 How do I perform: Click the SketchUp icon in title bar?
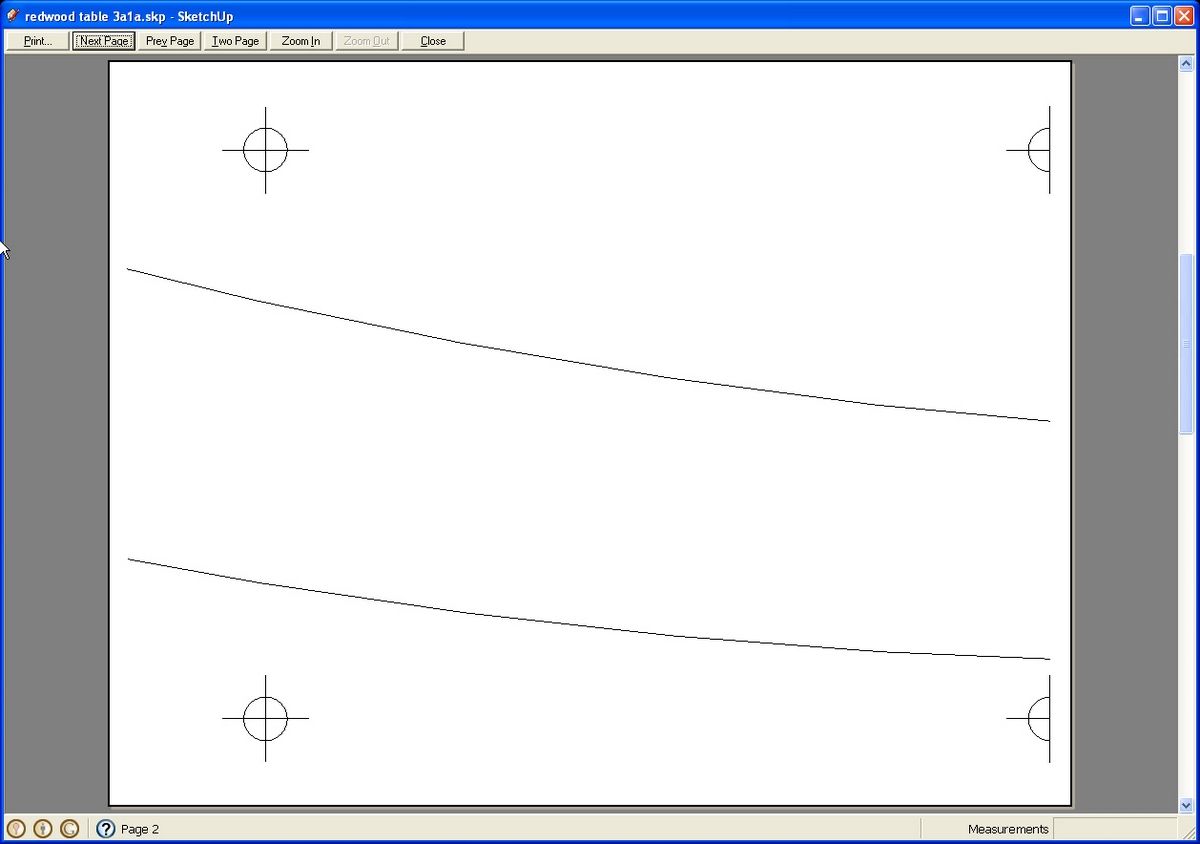(13, 16)
